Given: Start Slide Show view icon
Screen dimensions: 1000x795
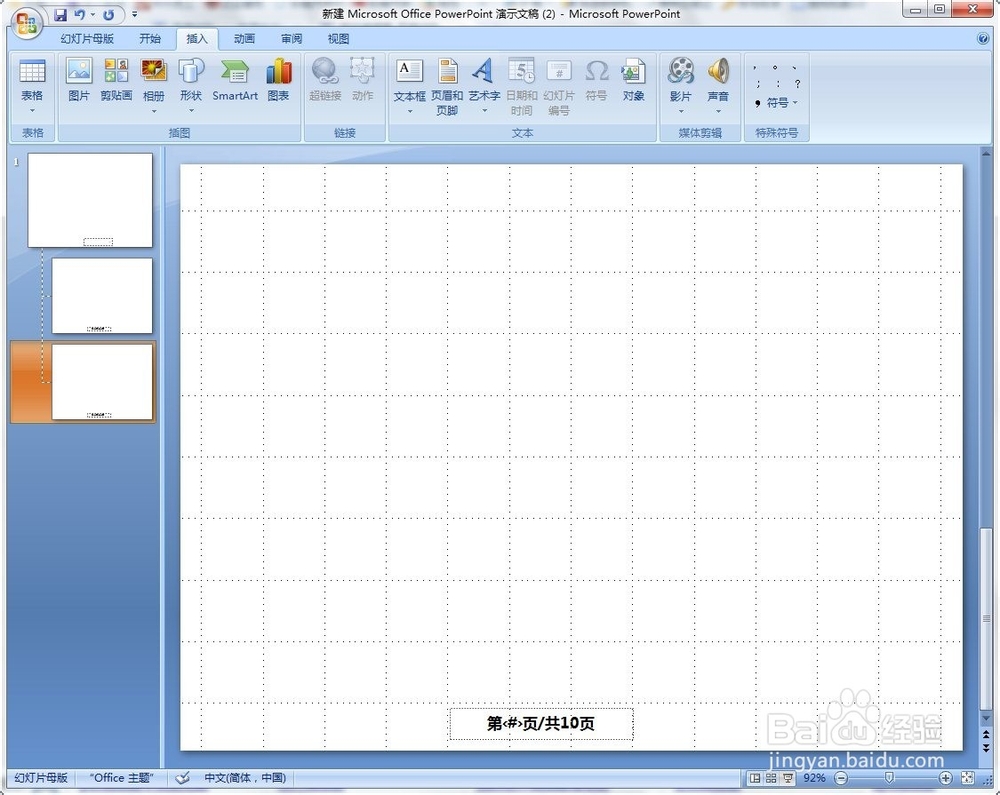Looking at the screenshot, I should pos(788,778).
